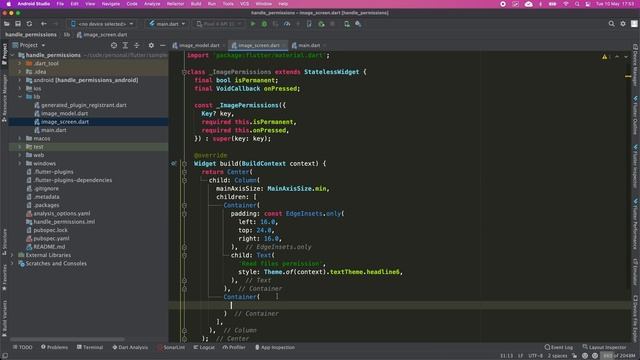Click the Sync/Reload from disk icon

(x=29, y=24)
